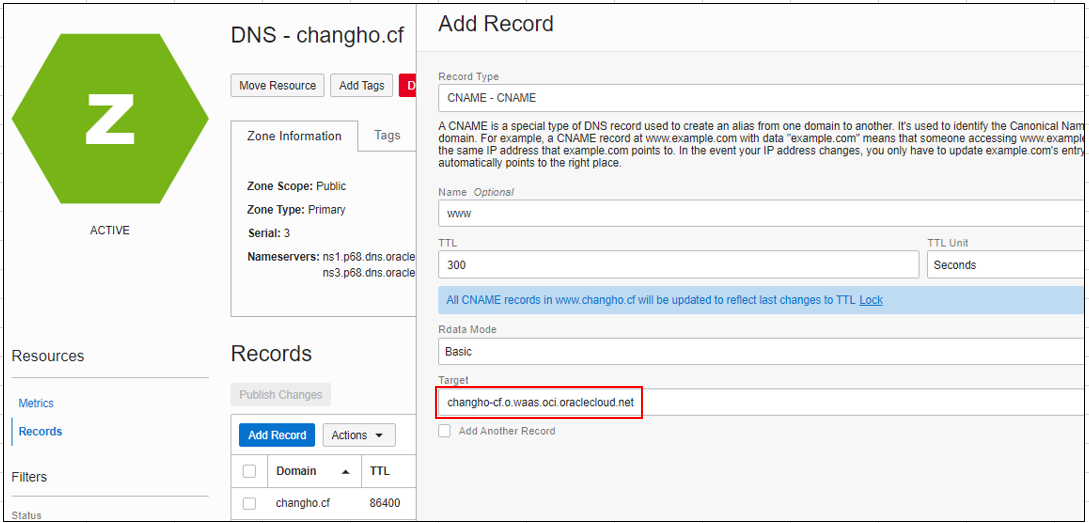Viewport: 1089px width, 523px height.
Task: Click the blue Add Record button
Action: click(277, 435)
